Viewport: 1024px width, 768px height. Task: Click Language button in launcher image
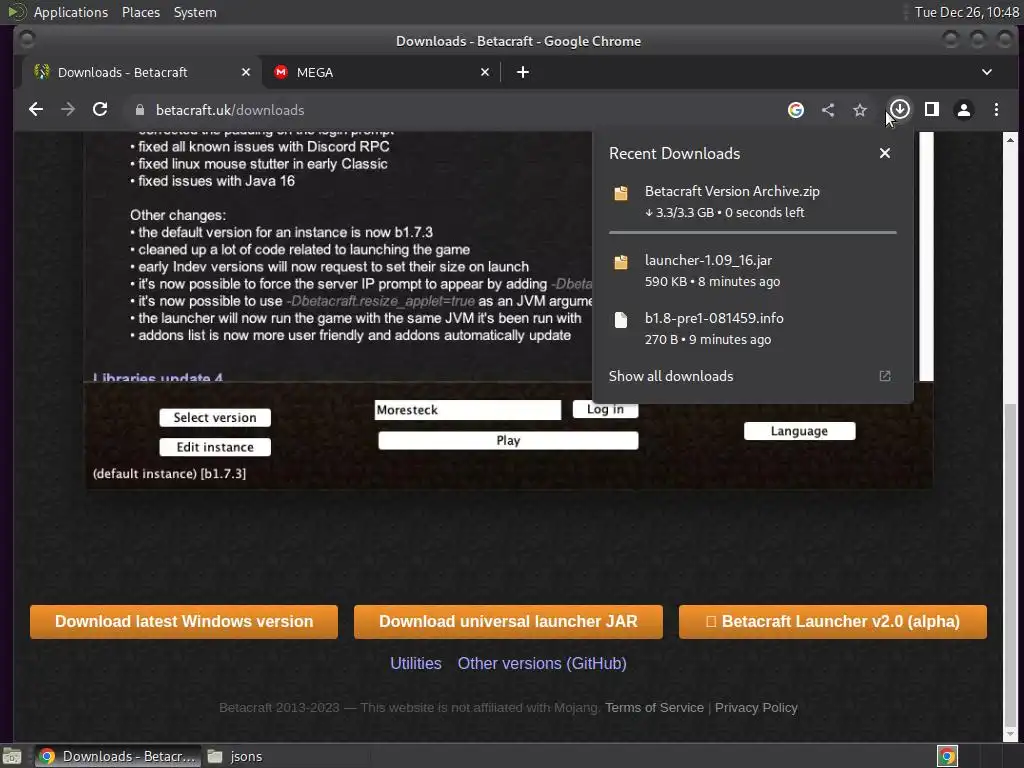tap(799, 431)
